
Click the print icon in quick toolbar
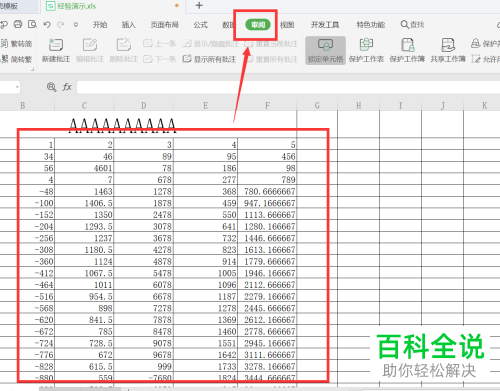pos(18,24)
